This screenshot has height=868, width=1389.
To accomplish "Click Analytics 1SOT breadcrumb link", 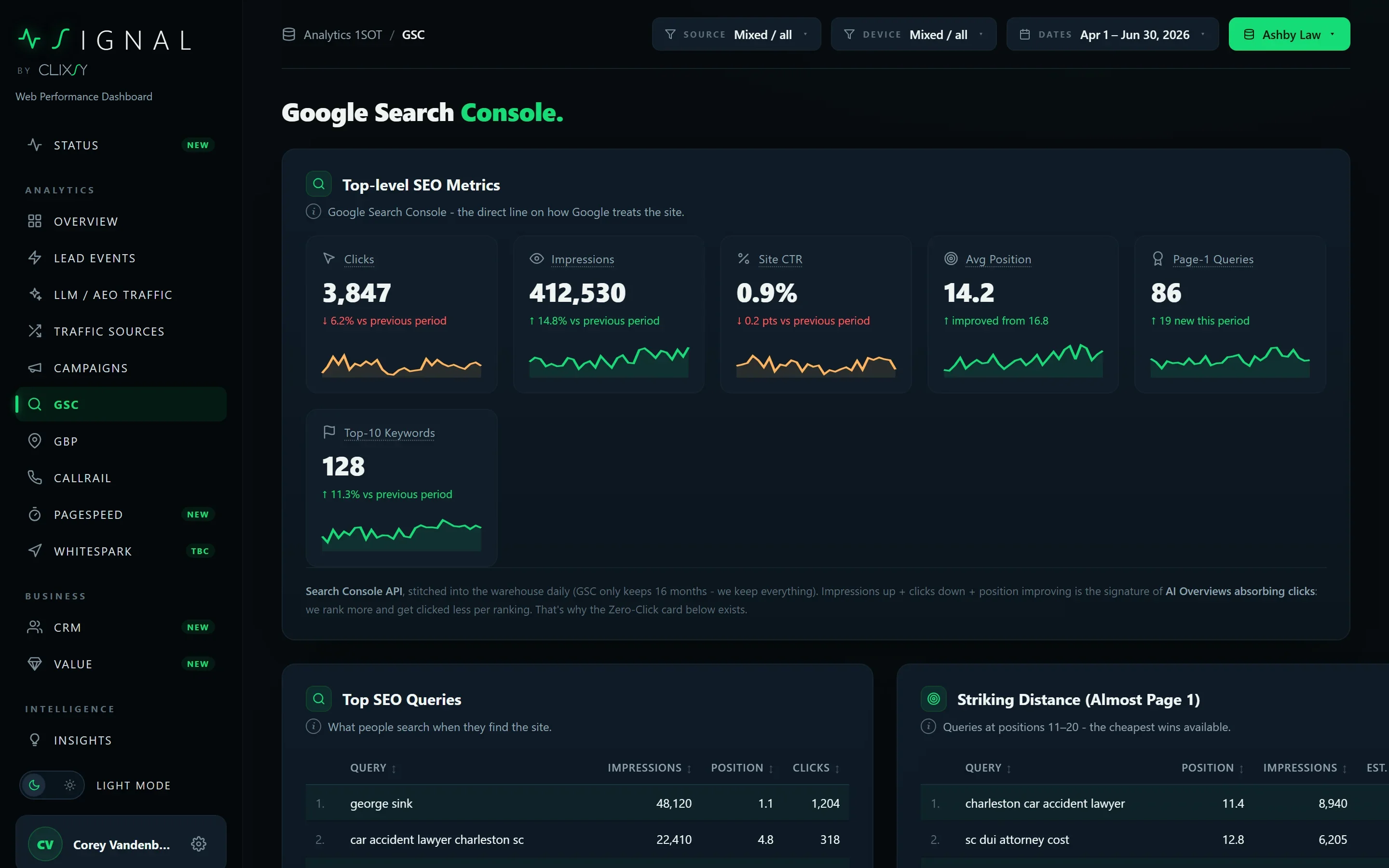I will pos(342,34).
